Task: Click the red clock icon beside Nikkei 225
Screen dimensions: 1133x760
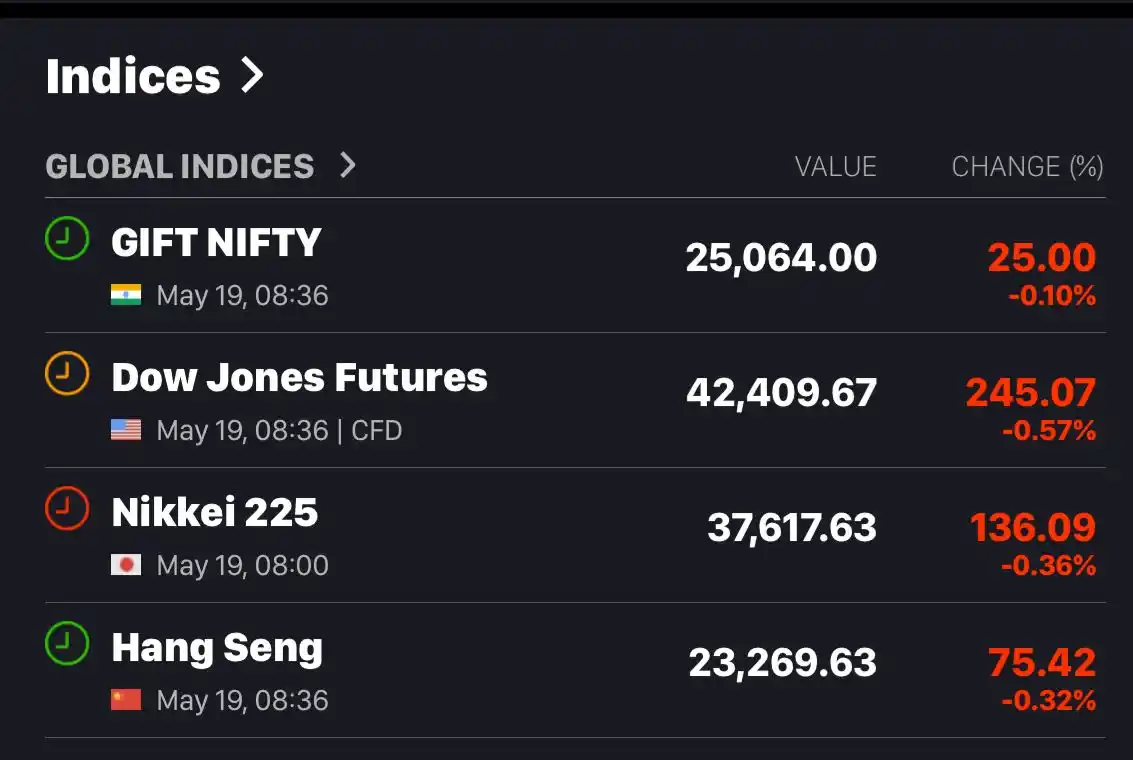Action: click(67, 508)
